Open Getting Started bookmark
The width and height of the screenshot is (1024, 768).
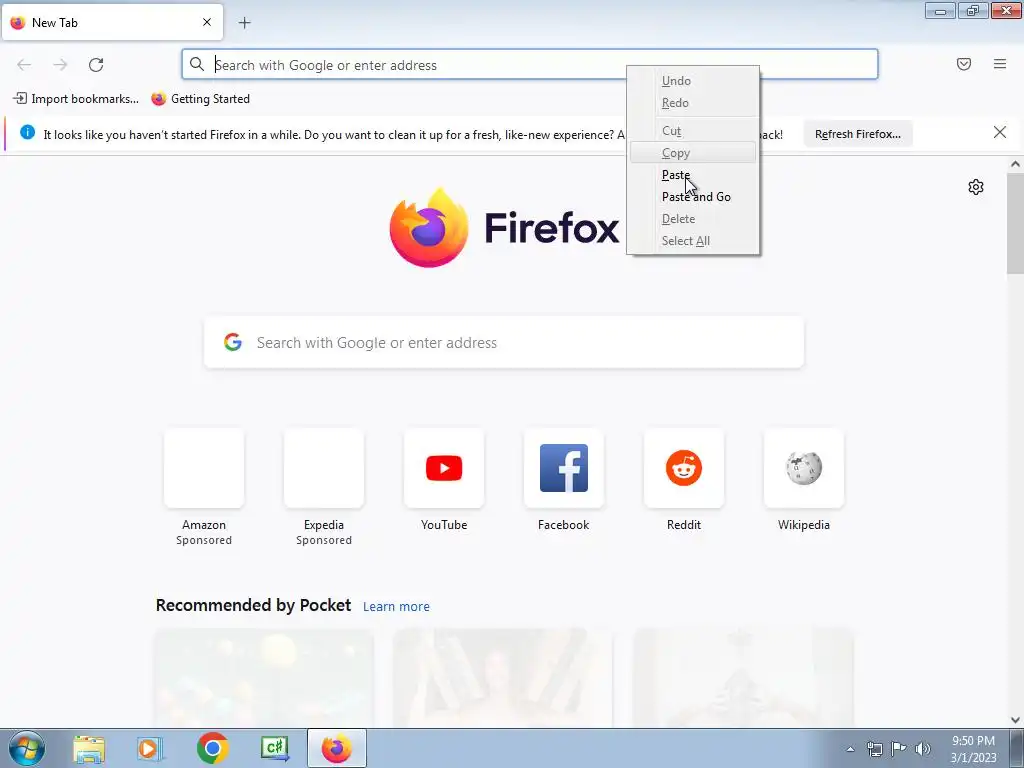tap(200, 99)
